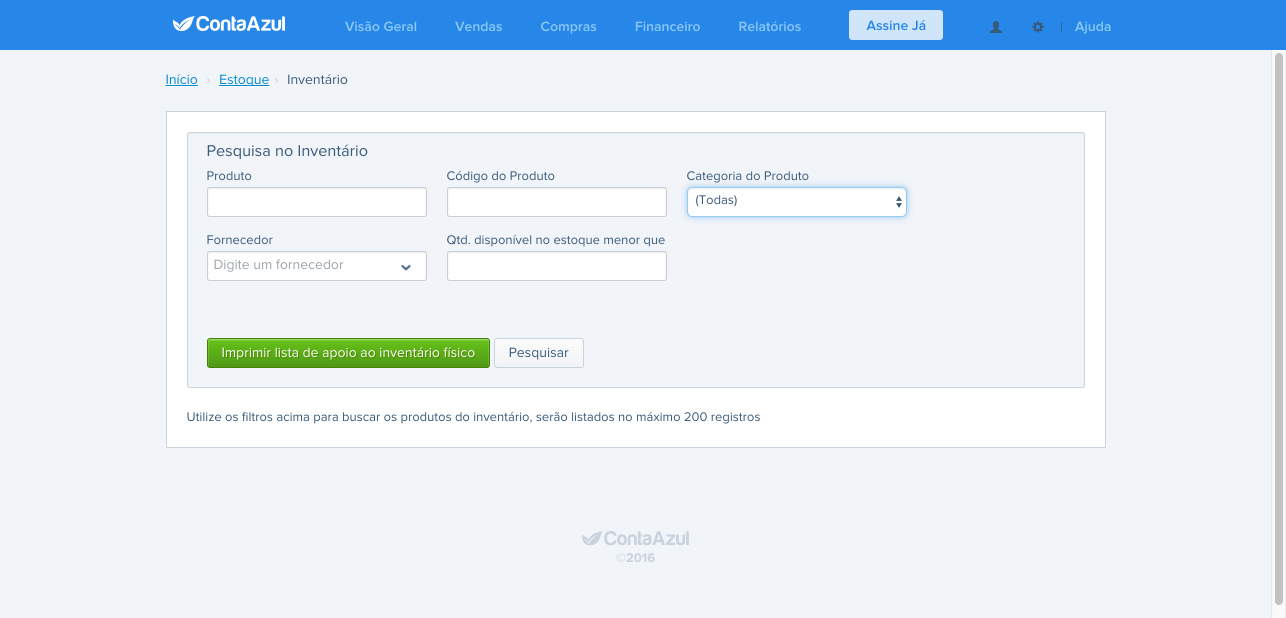Click the Assine Já button
1286x618 pixels.
point(896,25)
